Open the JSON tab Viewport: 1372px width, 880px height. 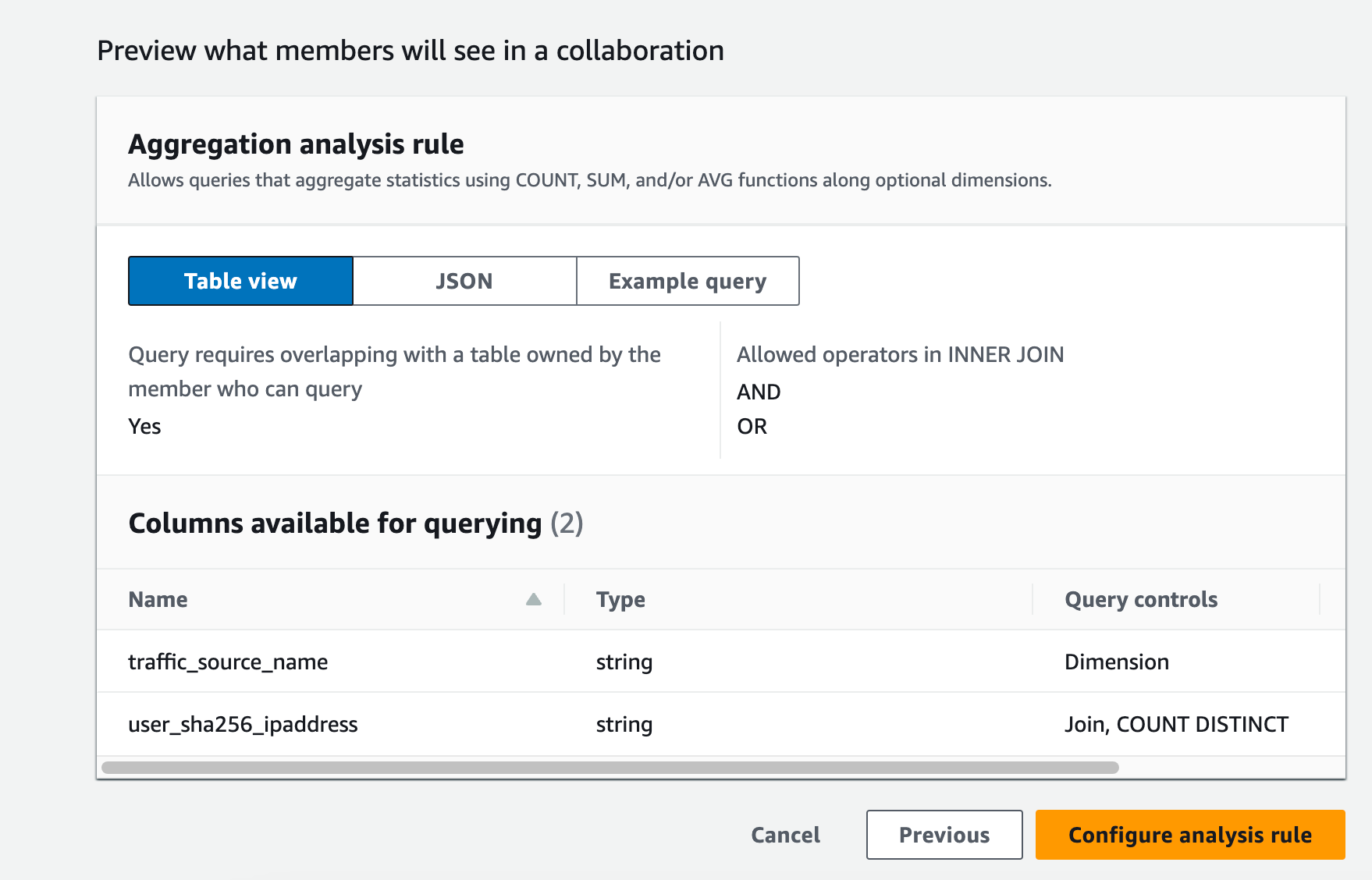coord(464,281)
